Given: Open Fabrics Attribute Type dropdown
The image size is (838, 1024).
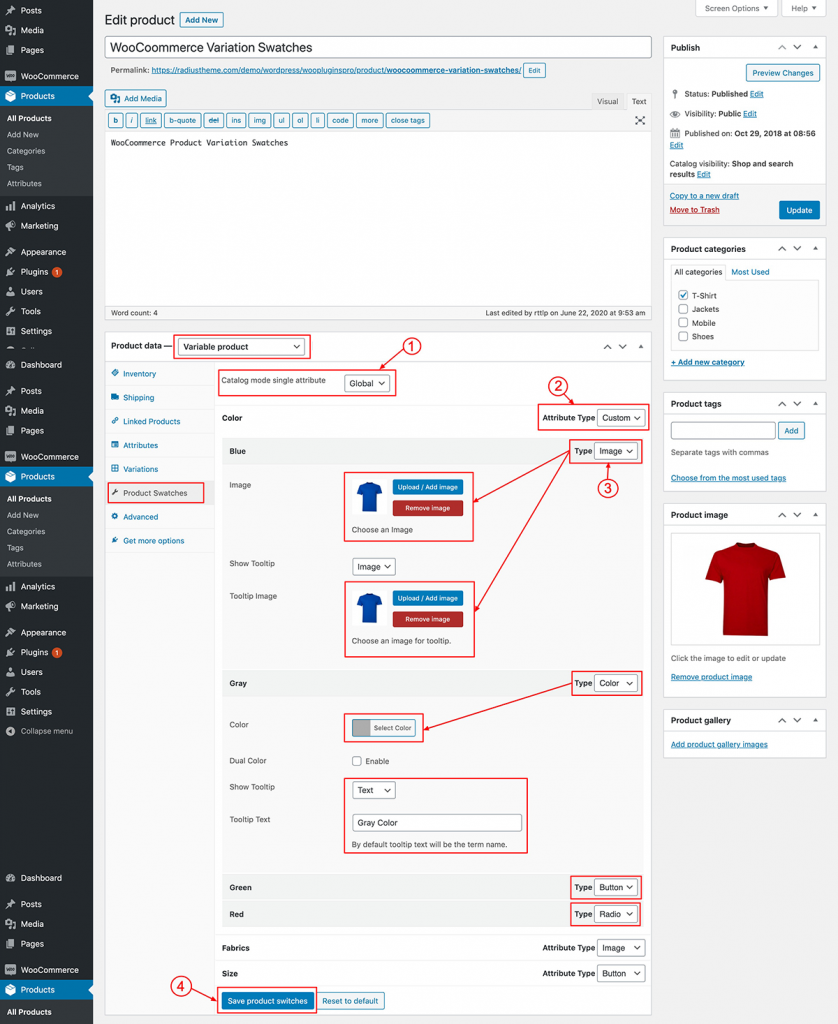Looking at the screenshot, I should pos(621,948).
